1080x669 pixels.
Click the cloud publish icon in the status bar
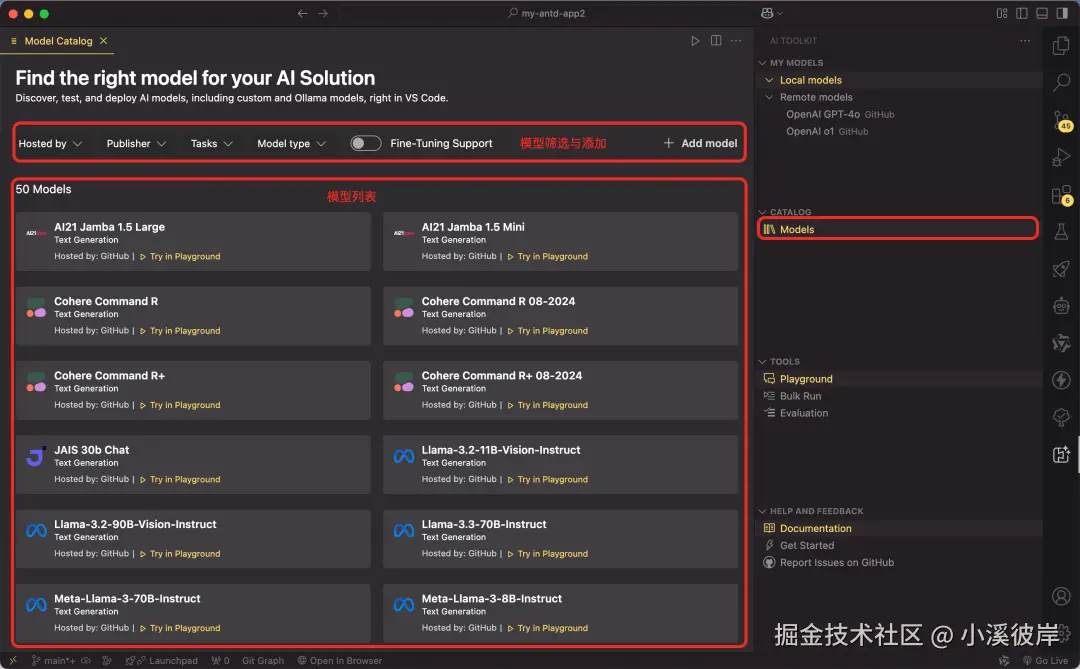coord(86,660)
